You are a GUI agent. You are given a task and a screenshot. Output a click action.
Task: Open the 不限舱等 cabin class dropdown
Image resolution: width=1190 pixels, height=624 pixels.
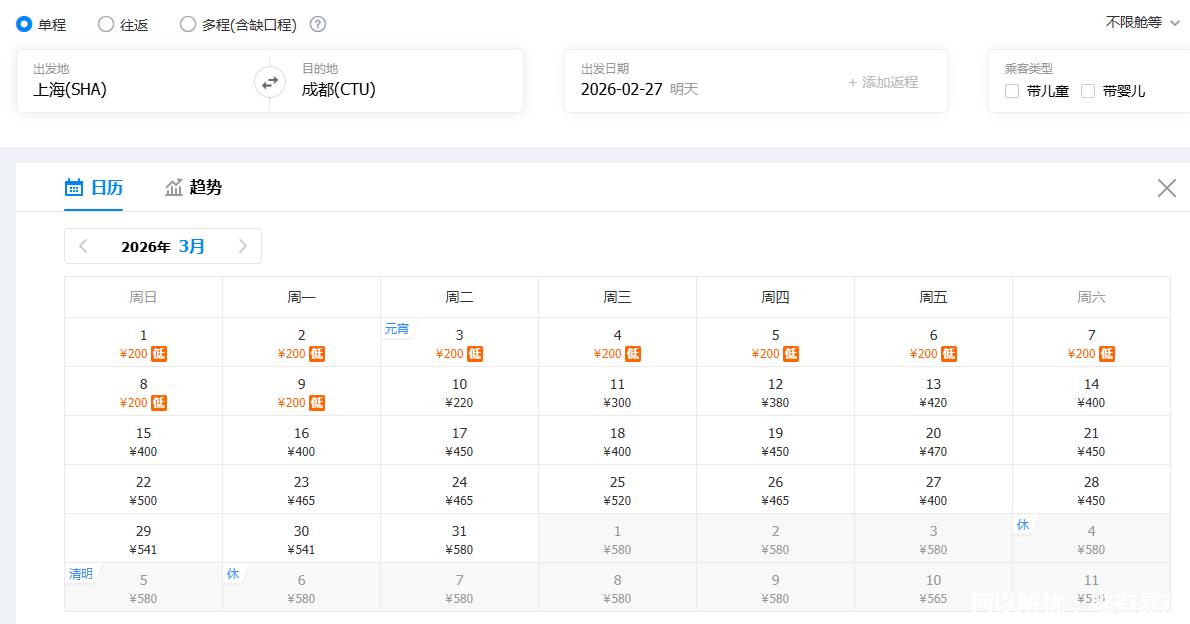point(1142,22)
